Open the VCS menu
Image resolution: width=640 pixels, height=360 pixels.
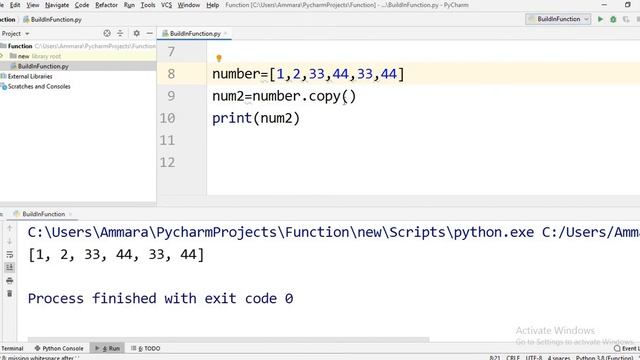point(166,5)
